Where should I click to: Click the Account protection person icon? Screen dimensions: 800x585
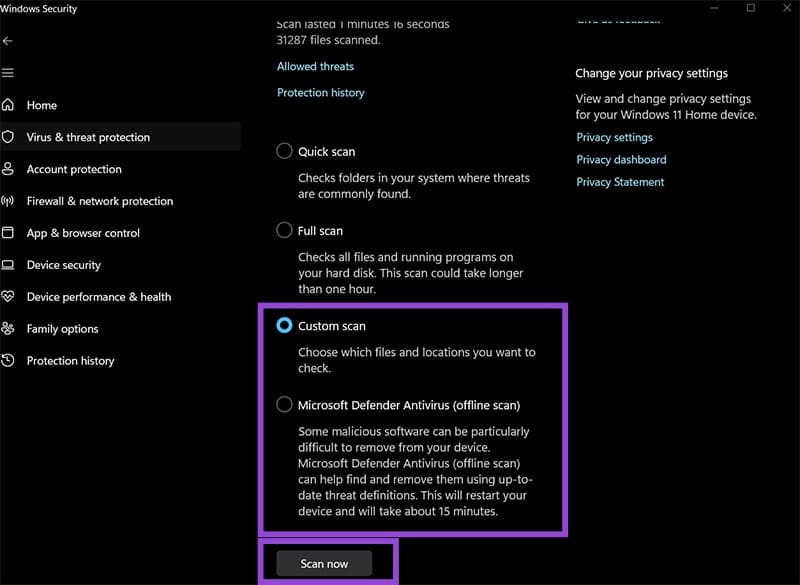(9, 169)
